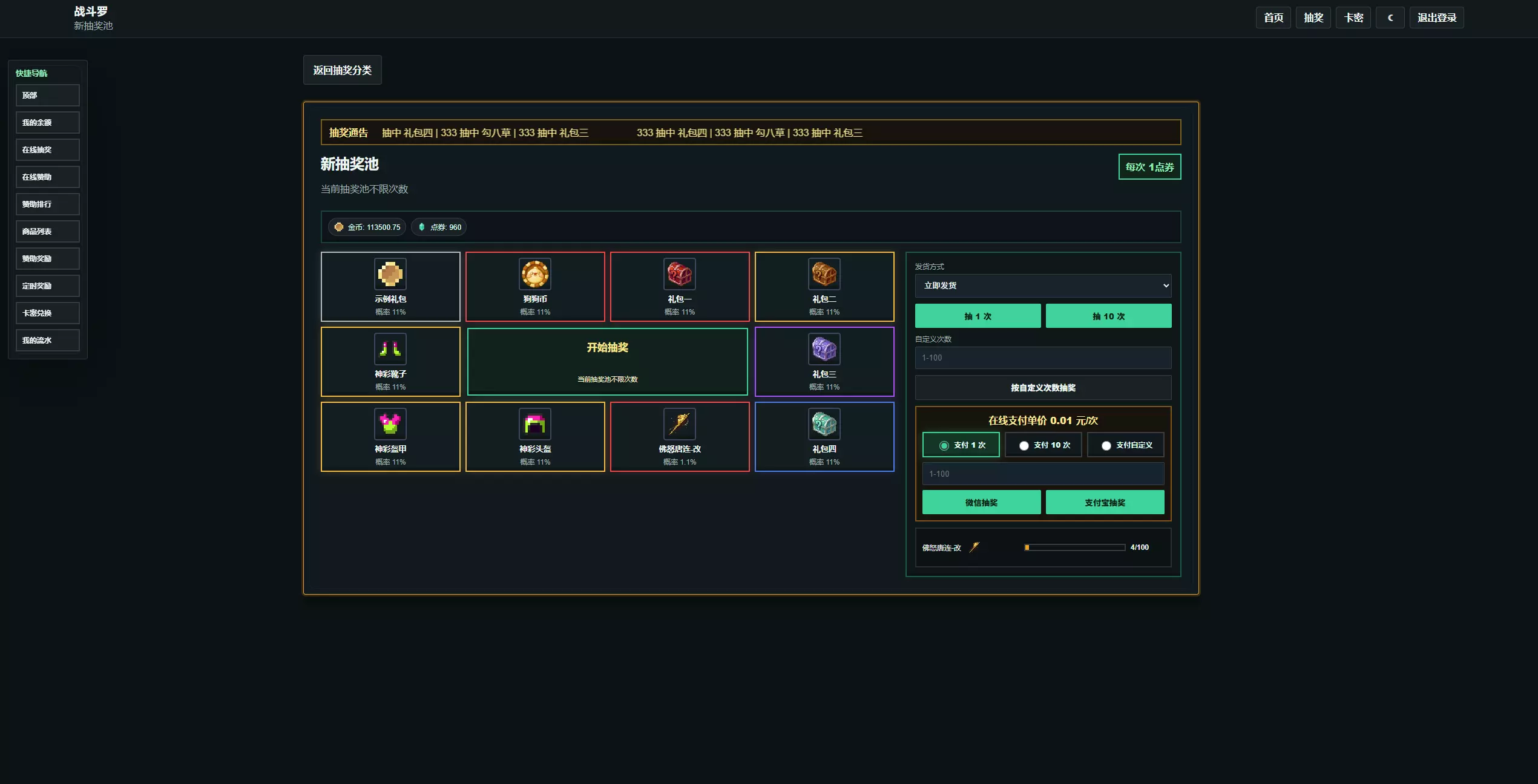Click the red 礼包一 chest icon
The image size is (1538, 784).
click(680, 274)
